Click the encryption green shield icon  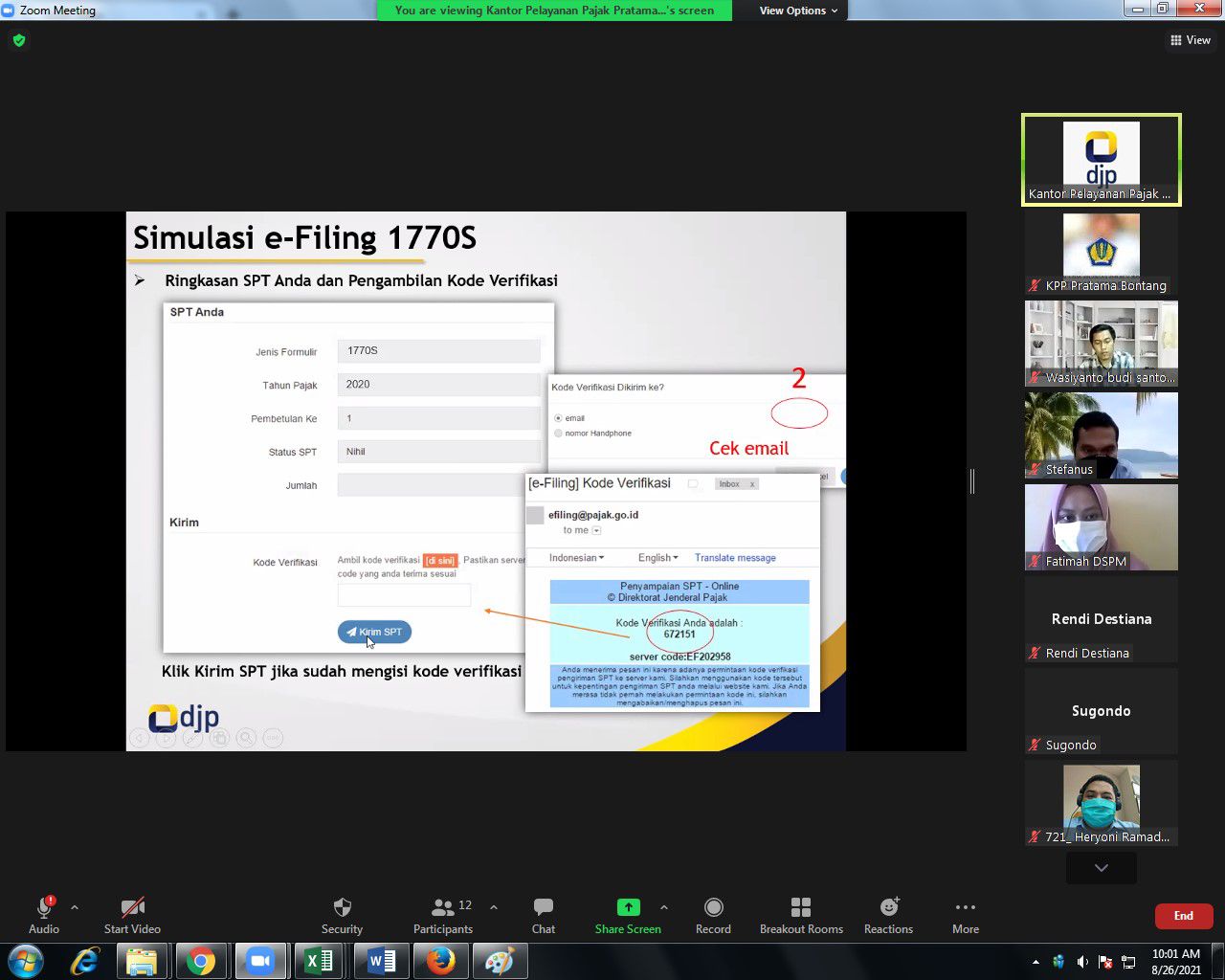click(19, 40)
